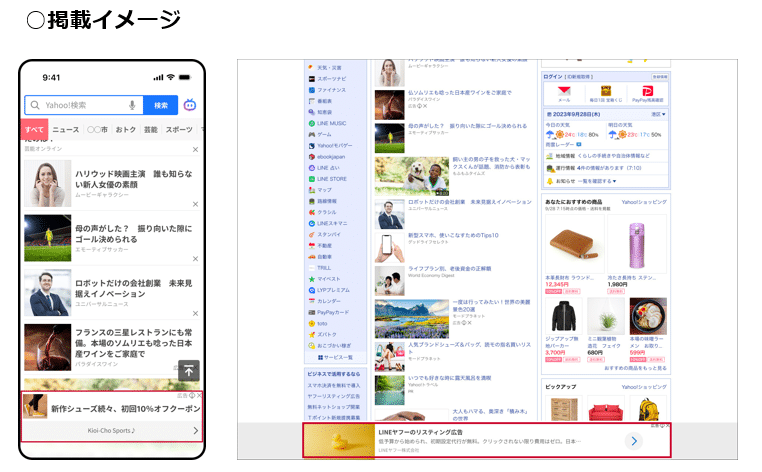Tap the microphone icon in Yahoo! search bar
The image size is (762, 472).
(132, 105)
